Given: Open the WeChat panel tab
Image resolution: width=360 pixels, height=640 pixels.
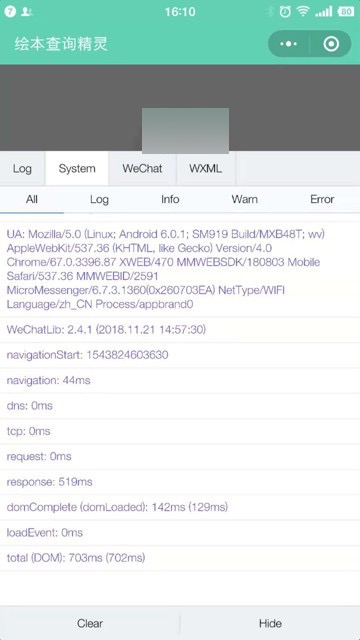Looking at the screenshot, I should [x=142, y=169].
